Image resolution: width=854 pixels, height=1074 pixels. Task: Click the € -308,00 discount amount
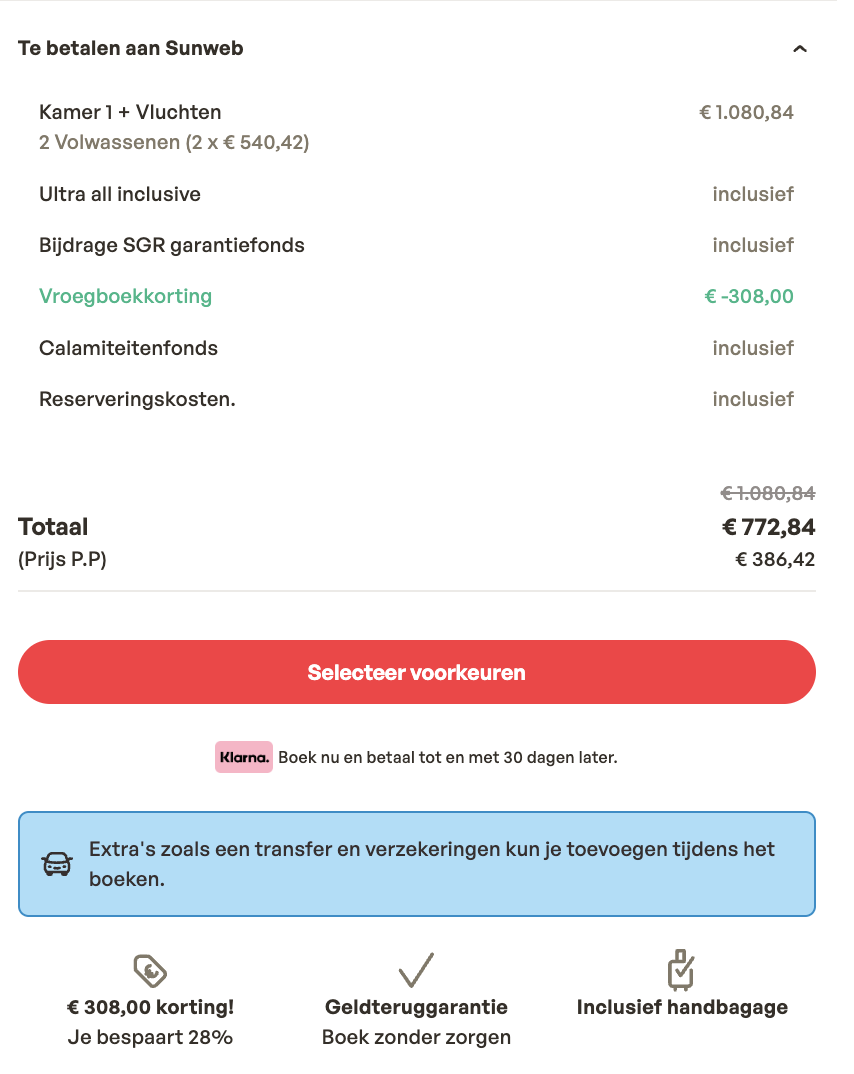coord(748,296)
